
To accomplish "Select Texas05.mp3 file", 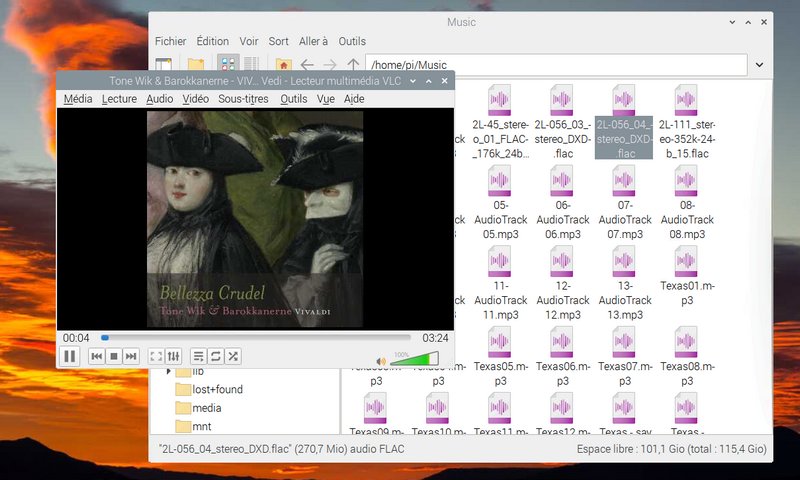I will (500, 357).
